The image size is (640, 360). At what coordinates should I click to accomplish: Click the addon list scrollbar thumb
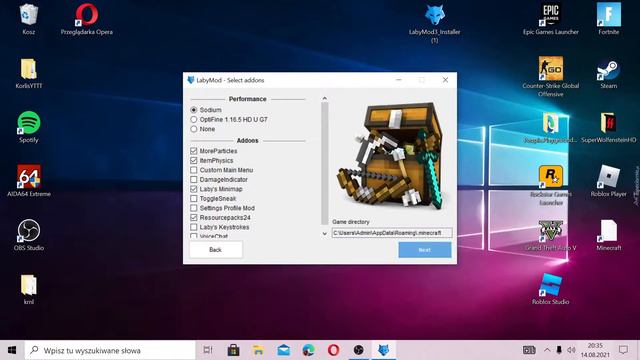pos(324,163)
